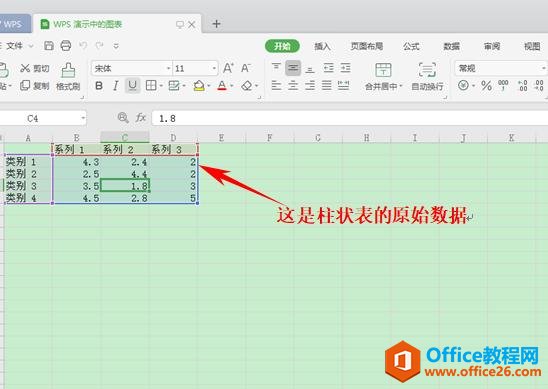Open the Formulas (公式) ribbon tab

point(411,46)
